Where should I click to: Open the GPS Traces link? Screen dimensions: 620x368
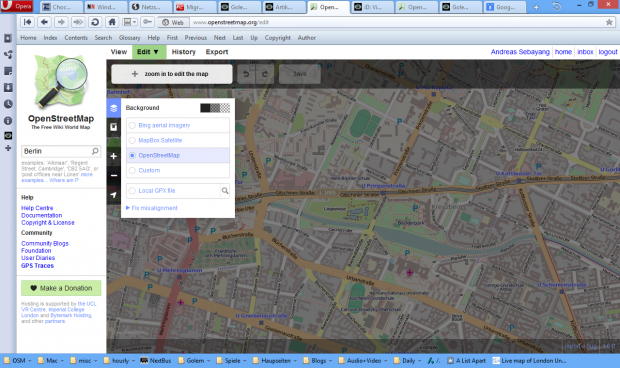point(37,266)
